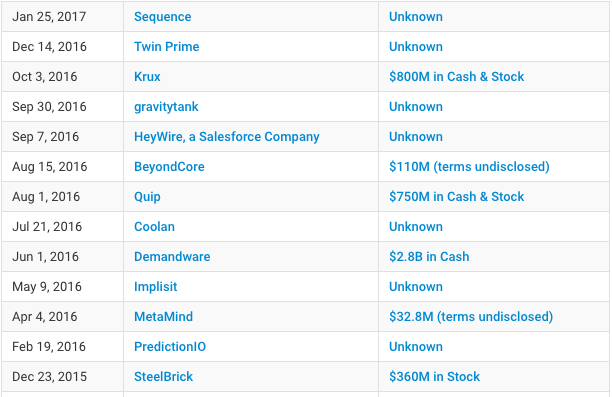Click the Krux company link
Screen dimensions: 612x397
(x=147, y=77)
